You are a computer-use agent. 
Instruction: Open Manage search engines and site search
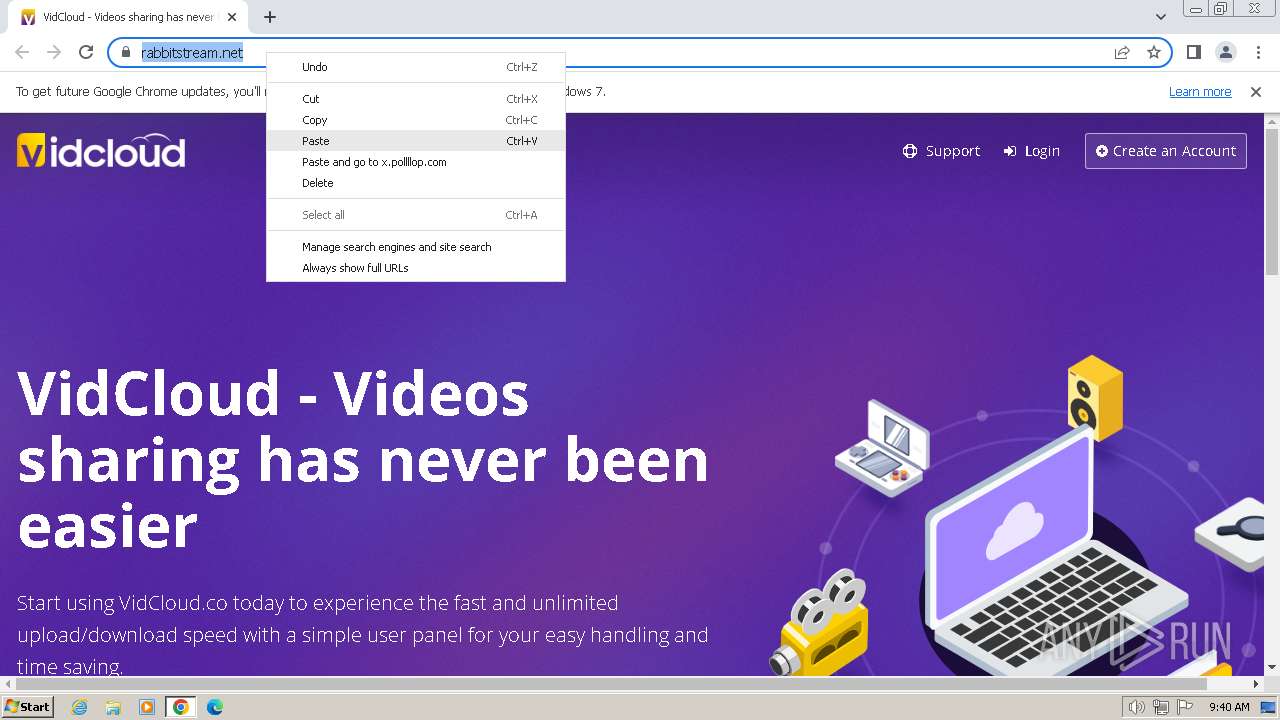point(416,247)
